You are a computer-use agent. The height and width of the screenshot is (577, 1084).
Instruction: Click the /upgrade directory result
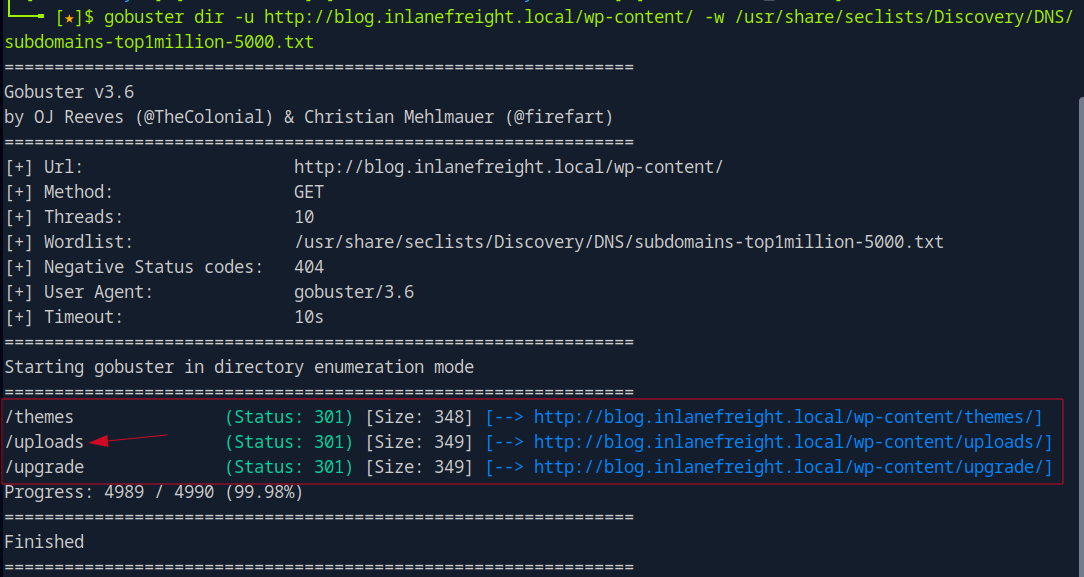(44, 467)
